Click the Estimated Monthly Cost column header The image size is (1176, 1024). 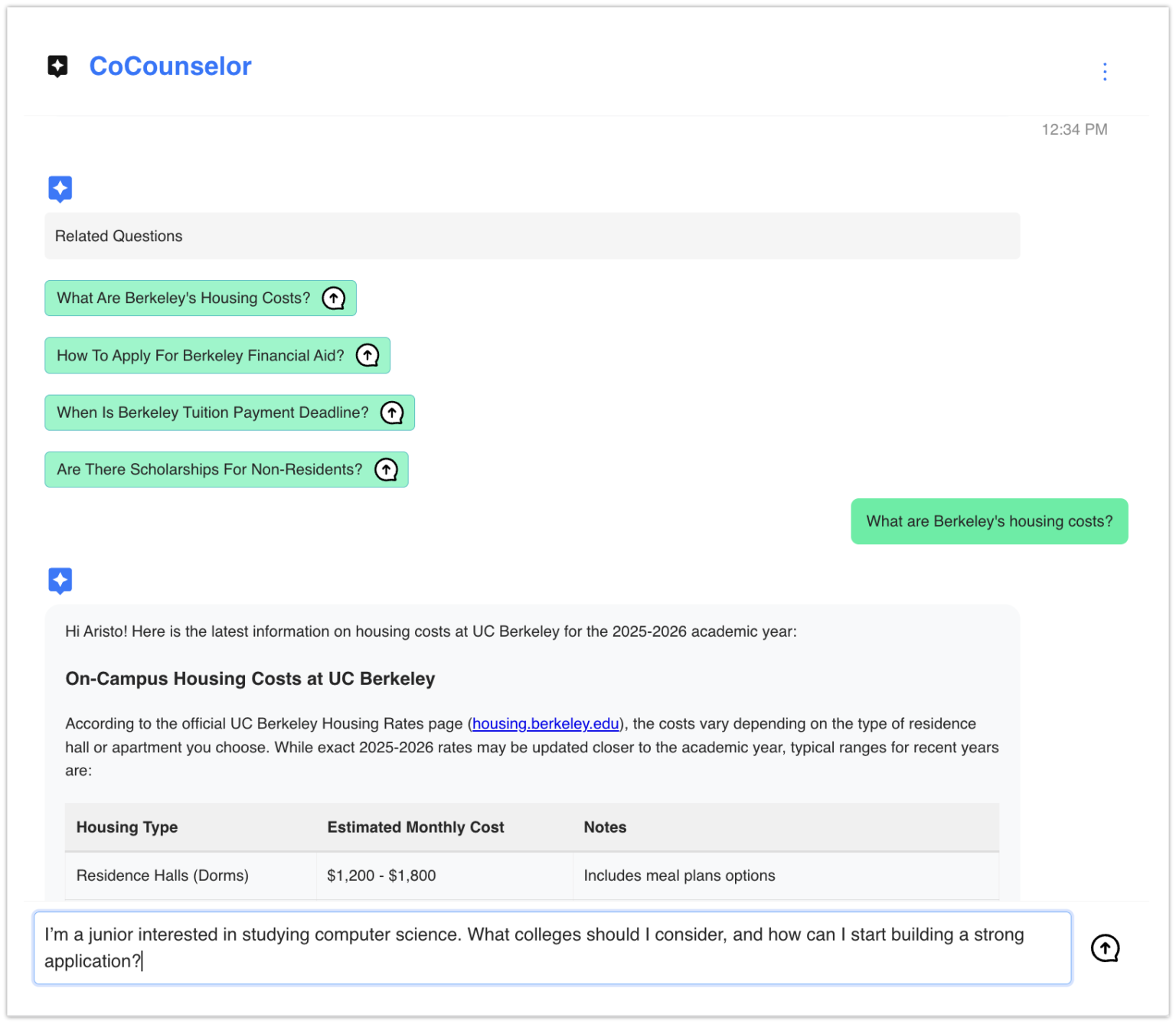[x=415, y=827]
